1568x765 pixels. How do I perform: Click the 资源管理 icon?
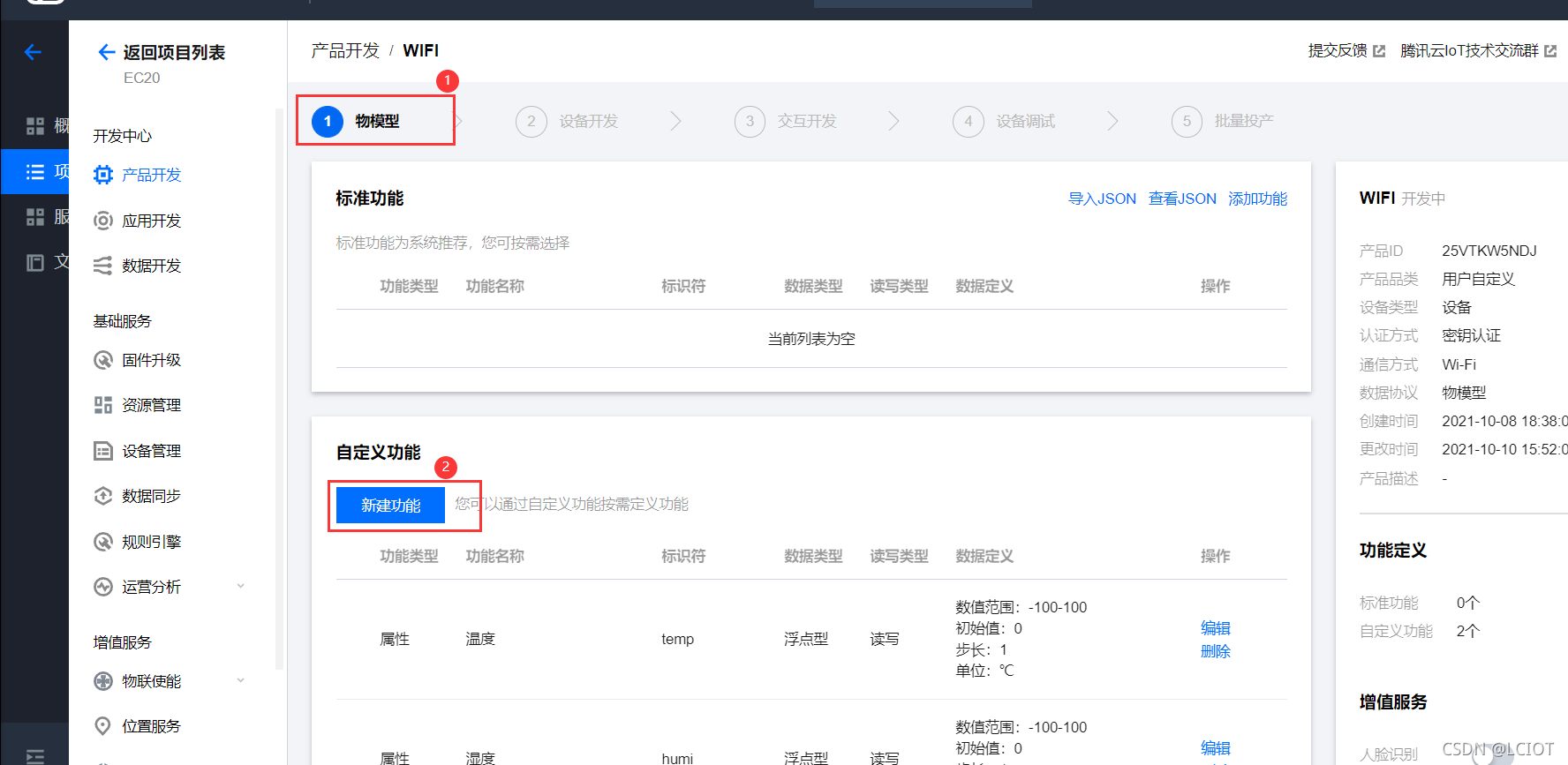[103, 405]
